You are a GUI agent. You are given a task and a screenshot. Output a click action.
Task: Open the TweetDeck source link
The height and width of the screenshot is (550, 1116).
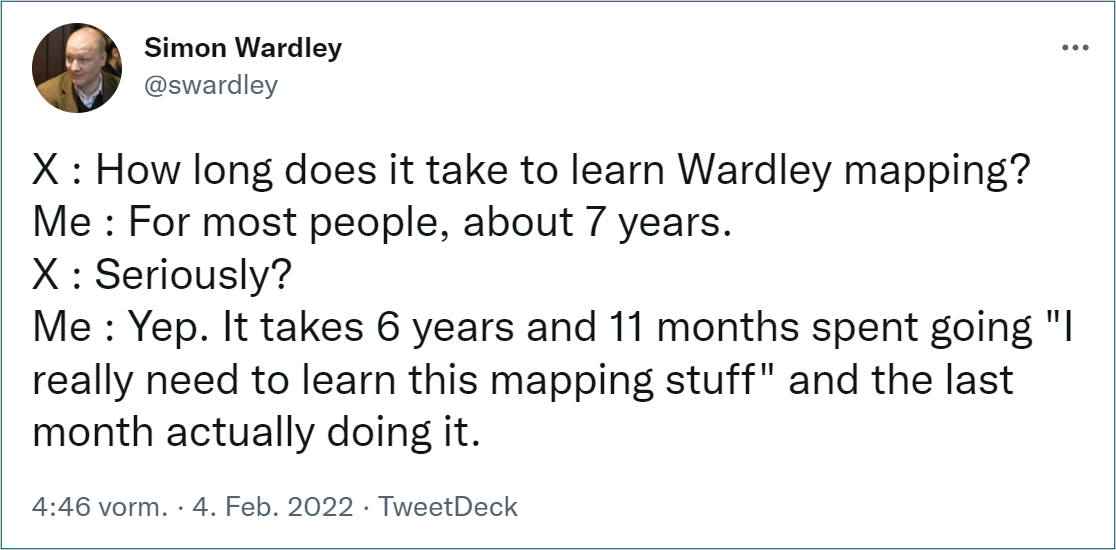click(x=448, y=507)
